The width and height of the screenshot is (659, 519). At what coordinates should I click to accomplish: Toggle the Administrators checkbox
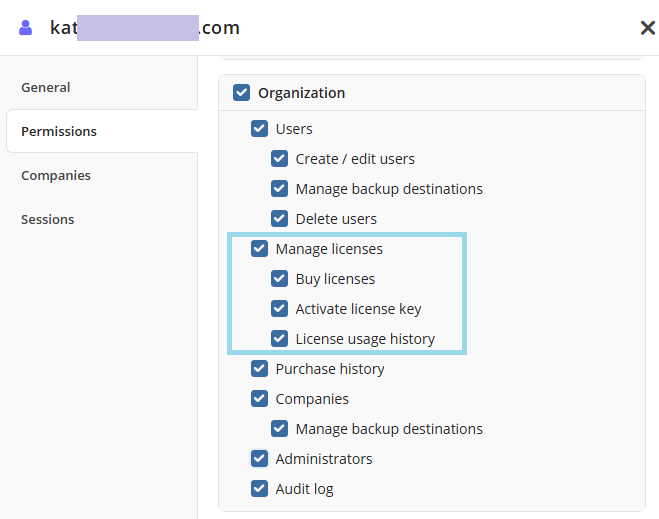[x=259, y=459]
